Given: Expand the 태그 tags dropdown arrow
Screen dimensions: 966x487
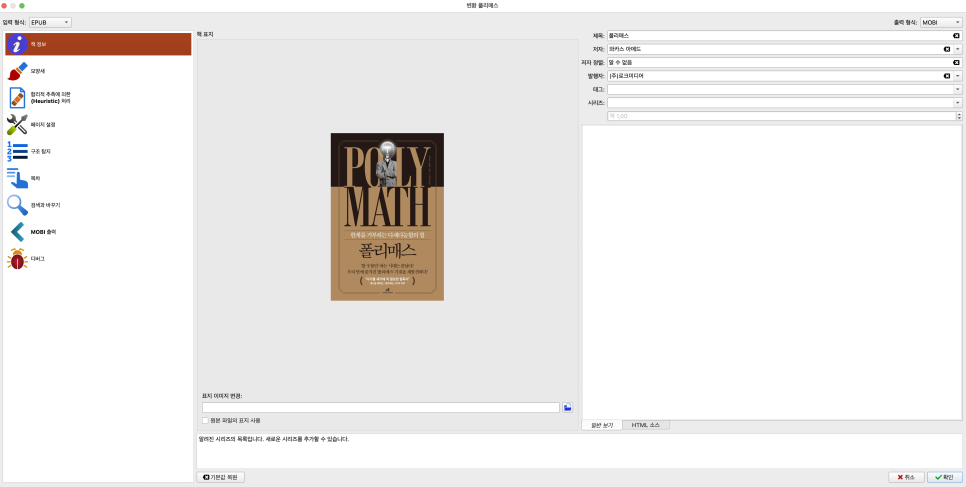Looking at the screenshot, I should tap(957, 90).
